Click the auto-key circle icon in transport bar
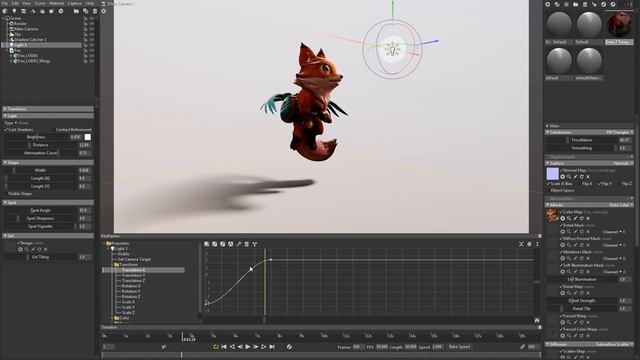The width and height of the screenshot is (640, 360). [x=289, y=347]
